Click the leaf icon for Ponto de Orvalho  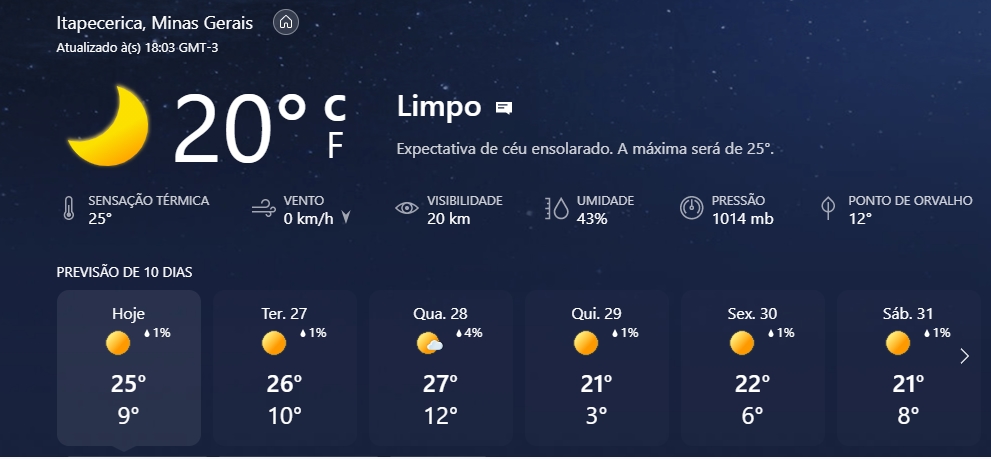click(828, 209)
